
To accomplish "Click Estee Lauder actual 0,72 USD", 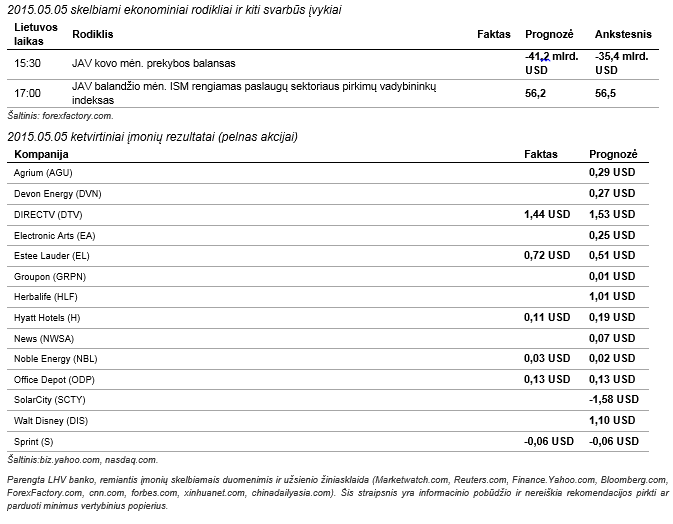I will coord(547,256).
